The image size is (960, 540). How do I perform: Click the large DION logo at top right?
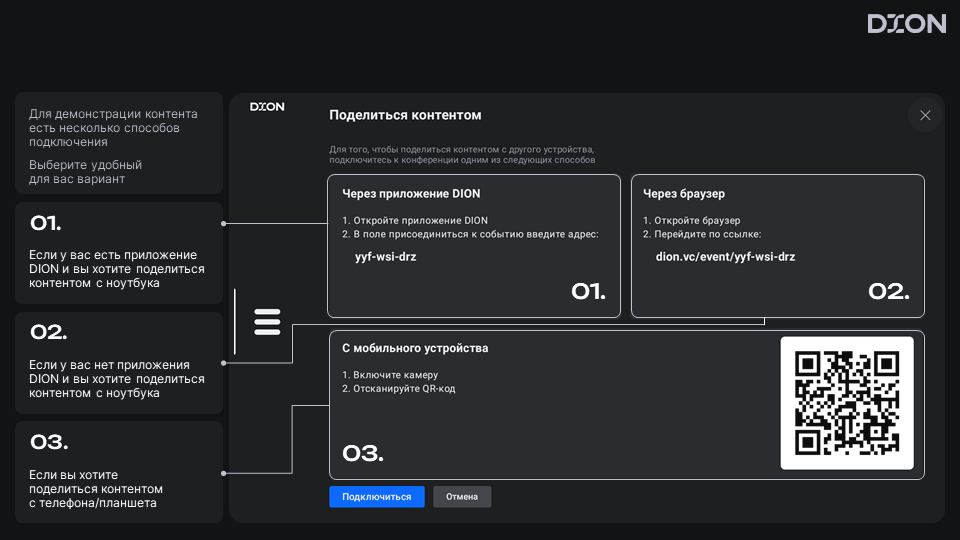(x=907, y=24)
